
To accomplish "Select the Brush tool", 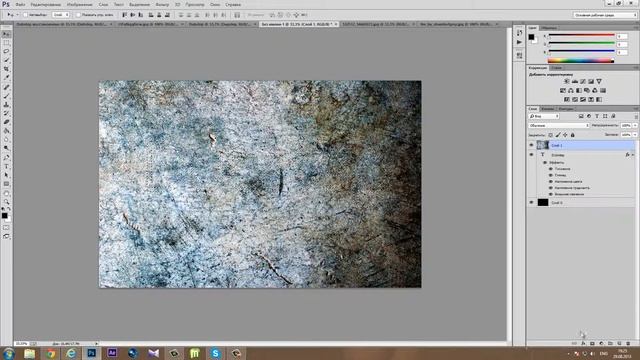I will click(6, 96).
